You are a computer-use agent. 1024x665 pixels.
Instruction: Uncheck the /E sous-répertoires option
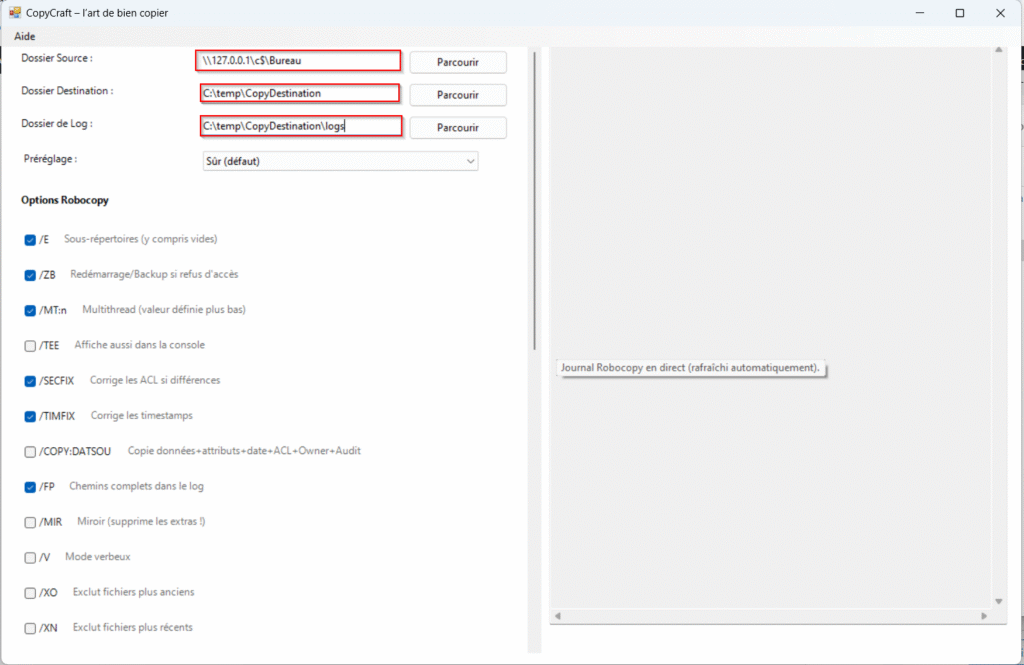pos(30,240)
